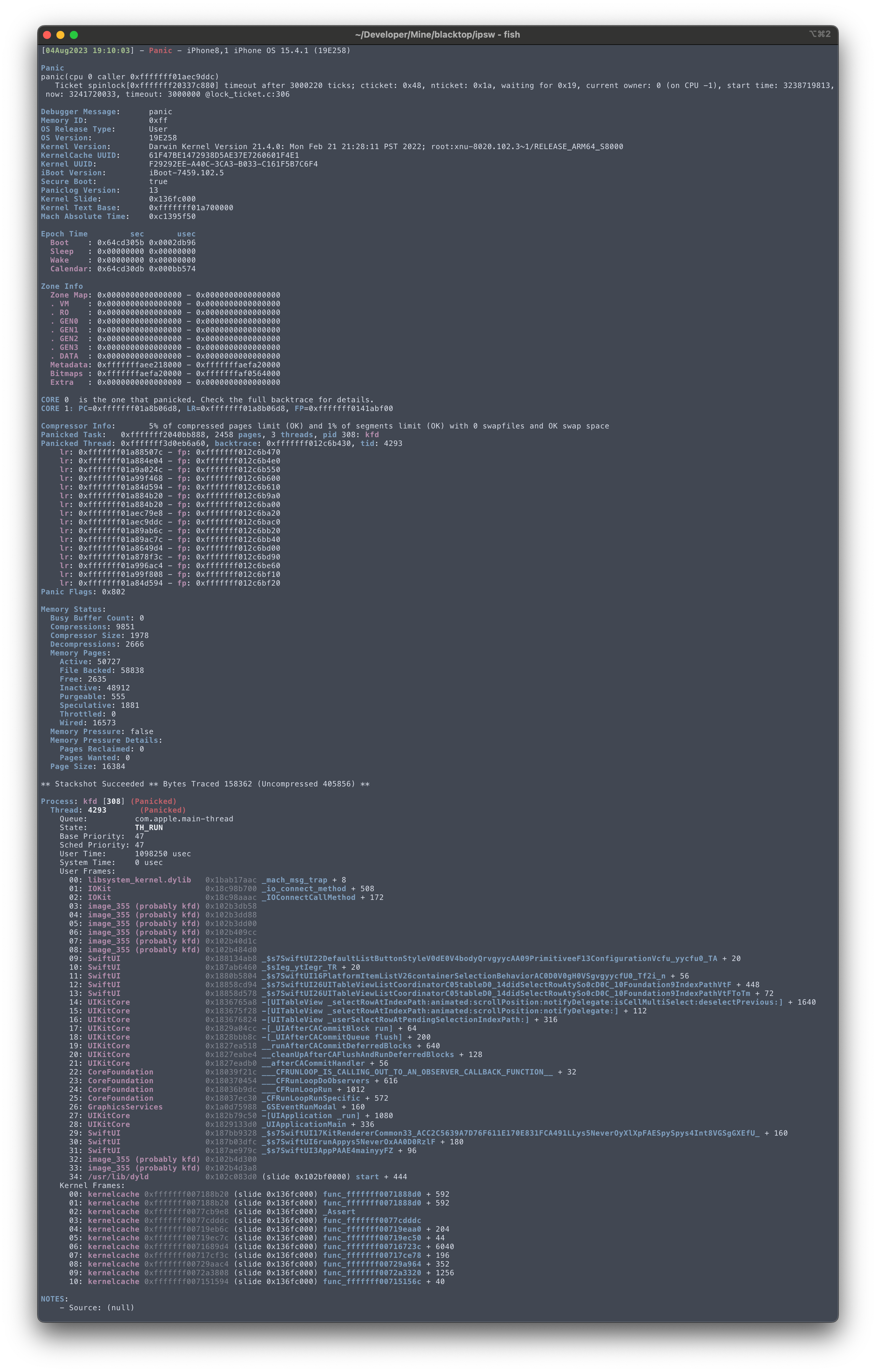Click the 'panic(cpu 0 caller 0xfffffff01aec9ddc)' line
This screenshot has height=1372, width=876.
click(x=130, y=77)
